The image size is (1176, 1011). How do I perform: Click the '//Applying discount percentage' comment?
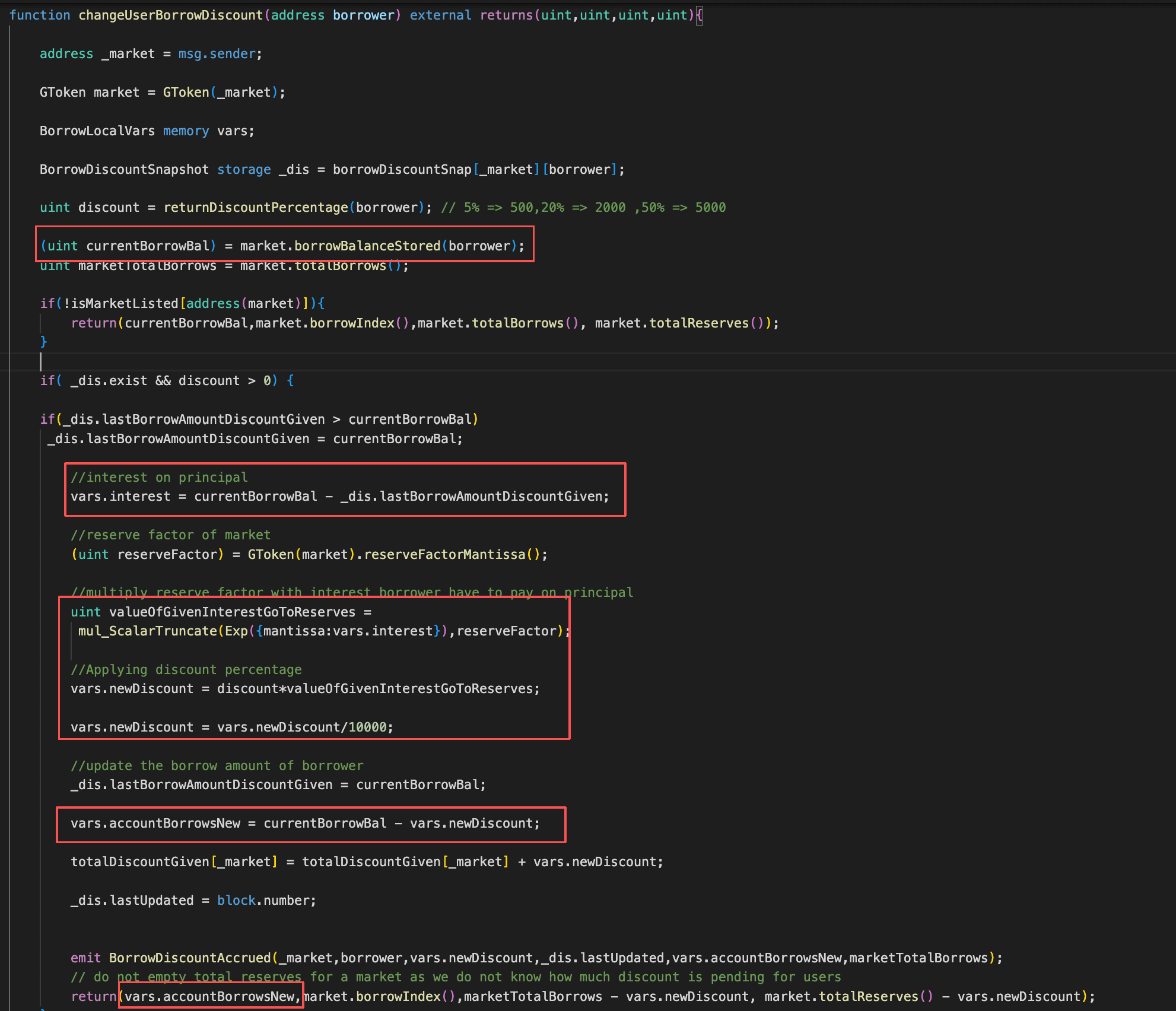pos(186,670)
